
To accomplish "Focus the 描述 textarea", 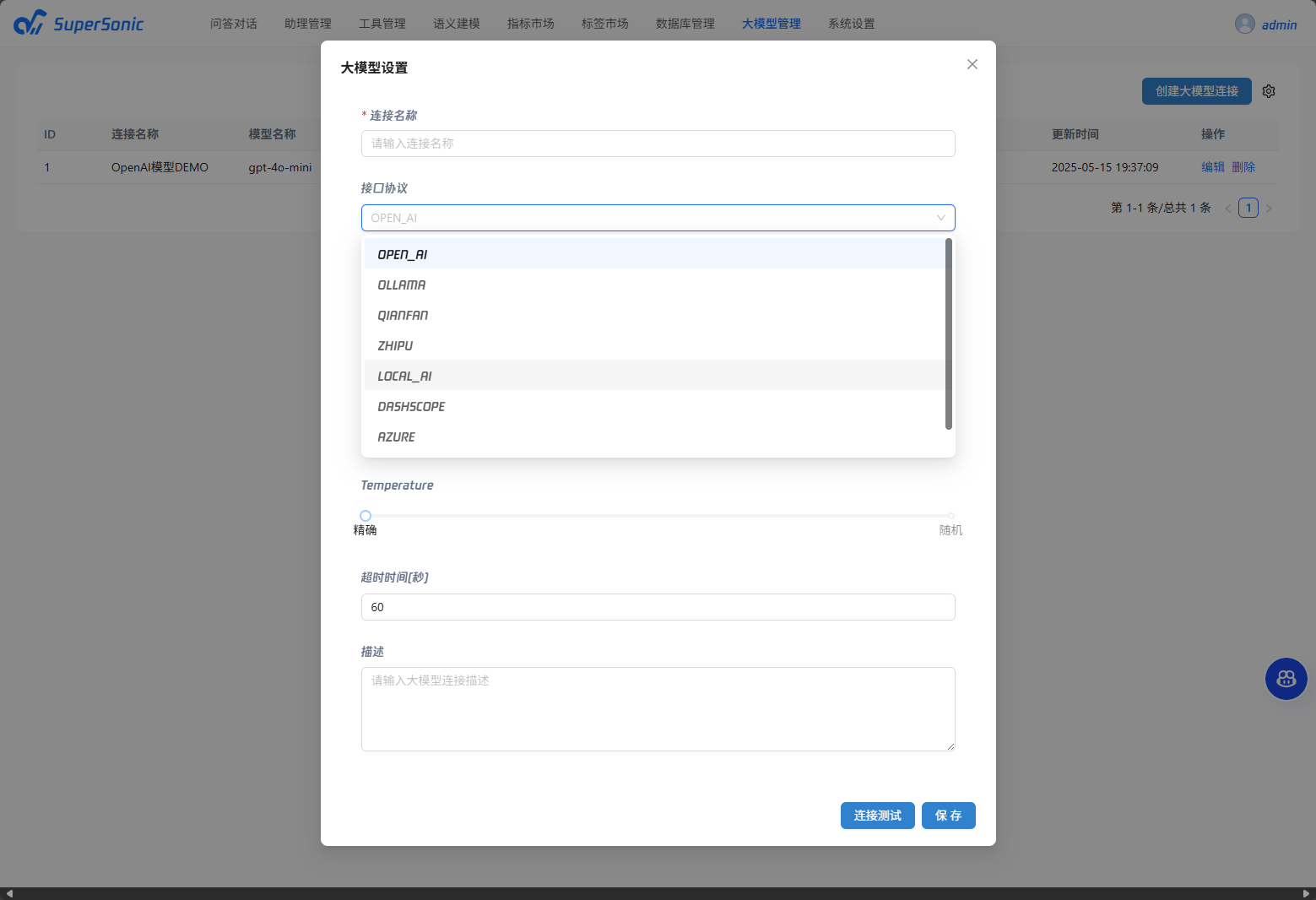I will coord(658,709).
